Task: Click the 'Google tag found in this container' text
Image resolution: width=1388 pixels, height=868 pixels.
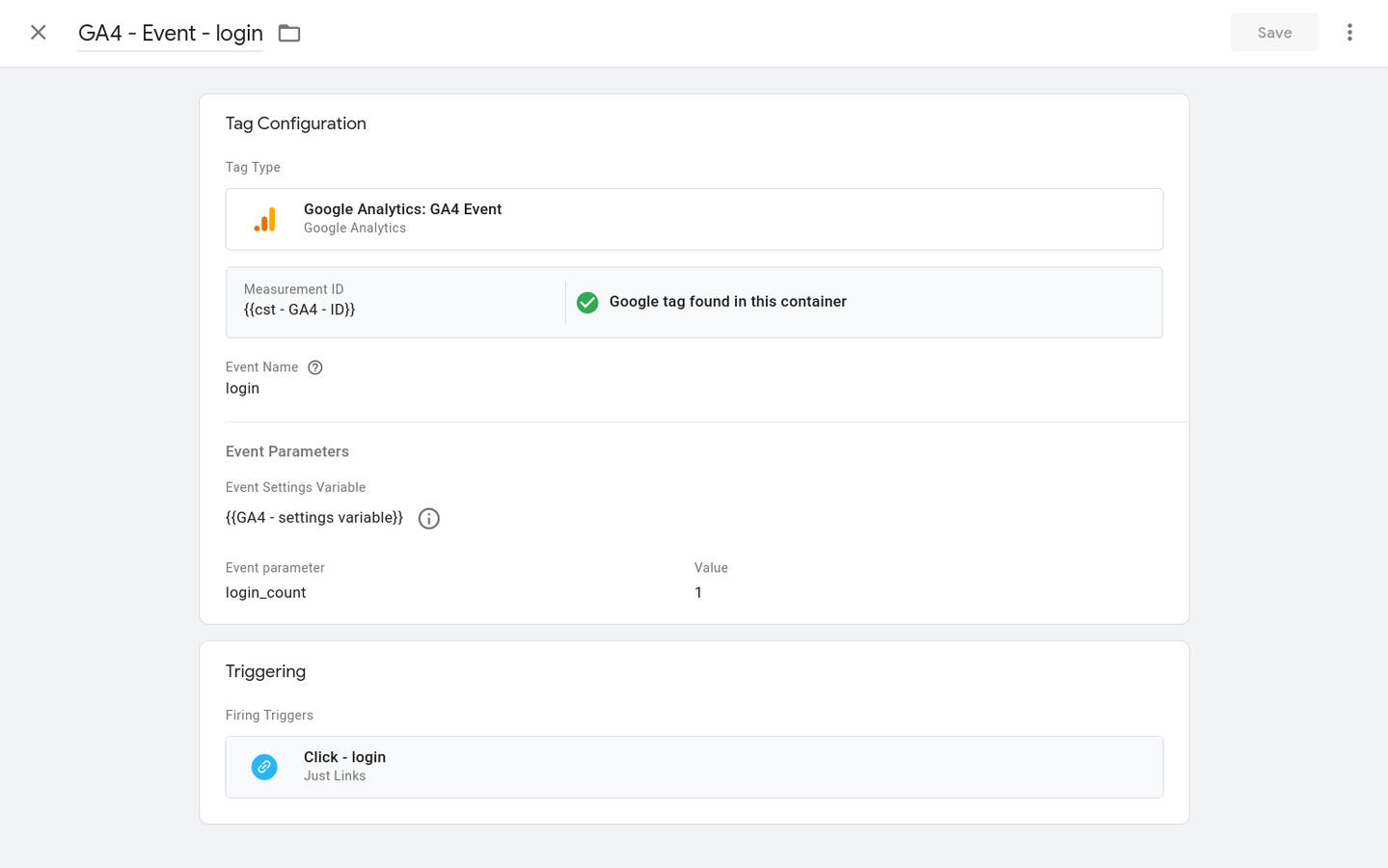Action: [x=728, y=302]
